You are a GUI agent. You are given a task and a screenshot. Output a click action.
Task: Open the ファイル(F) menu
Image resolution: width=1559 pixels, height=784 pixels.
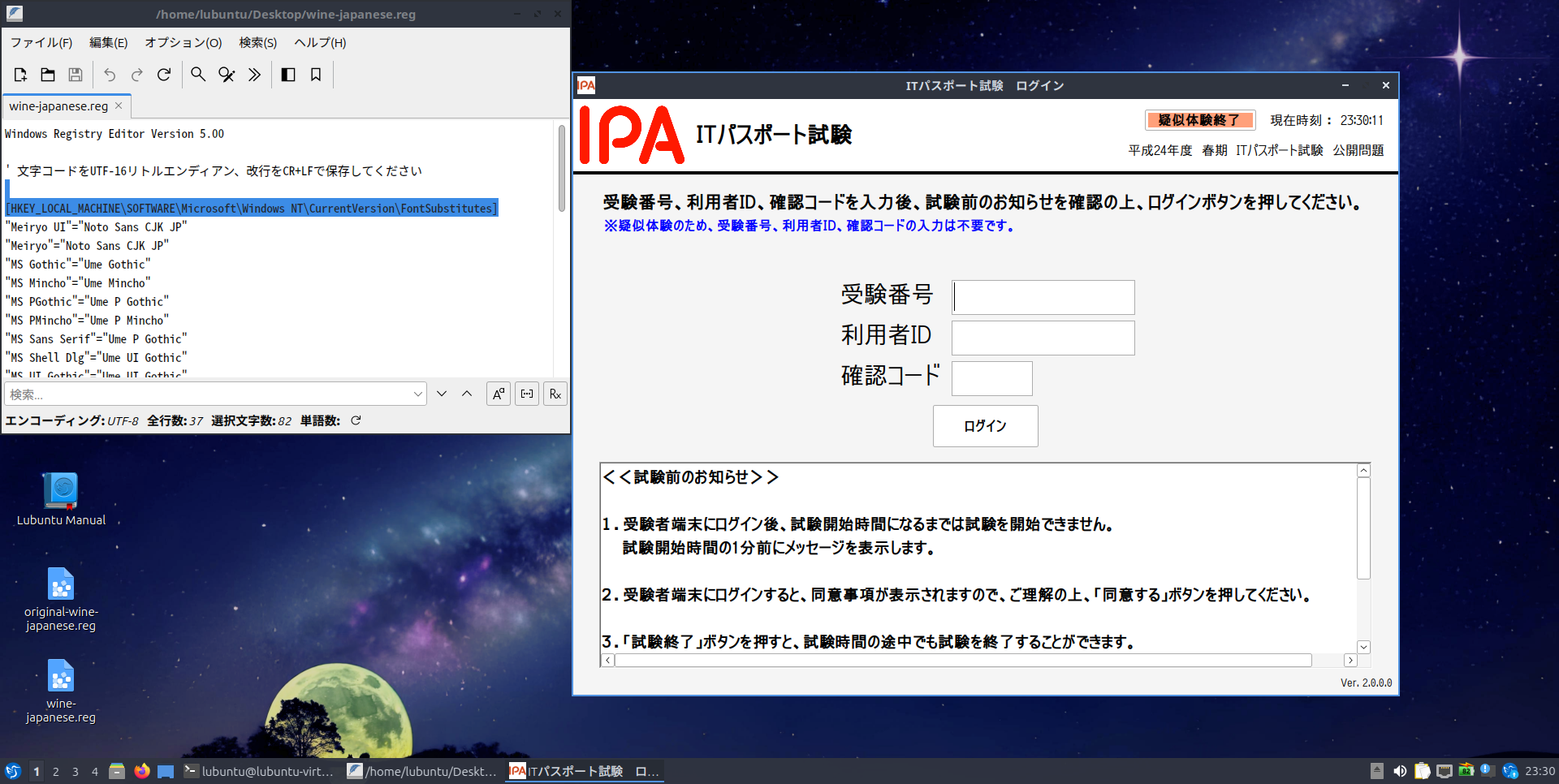[x=41, y=42]
